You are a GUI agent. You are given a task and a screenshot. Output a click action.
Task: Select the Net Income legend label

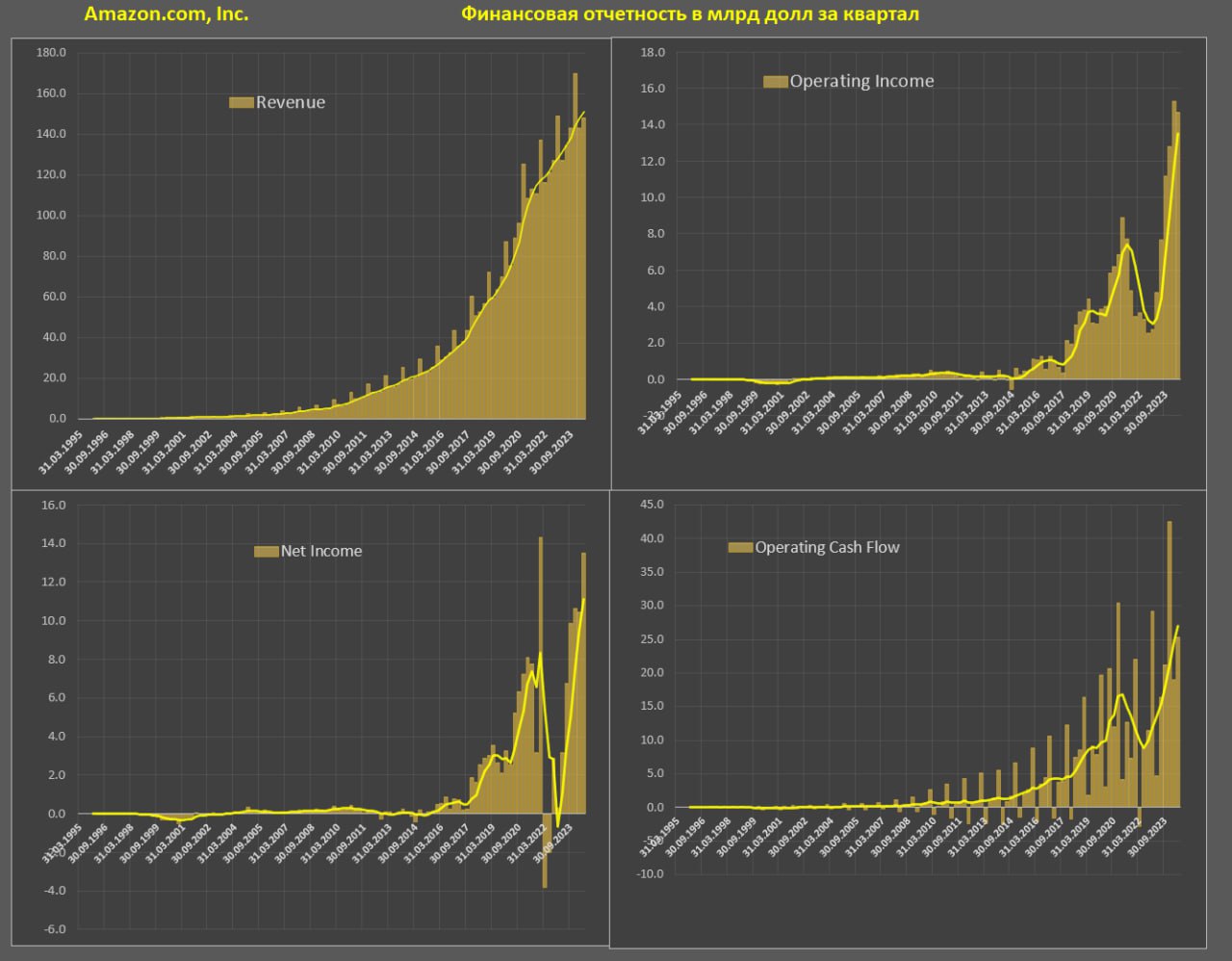[x=321, y=552]
